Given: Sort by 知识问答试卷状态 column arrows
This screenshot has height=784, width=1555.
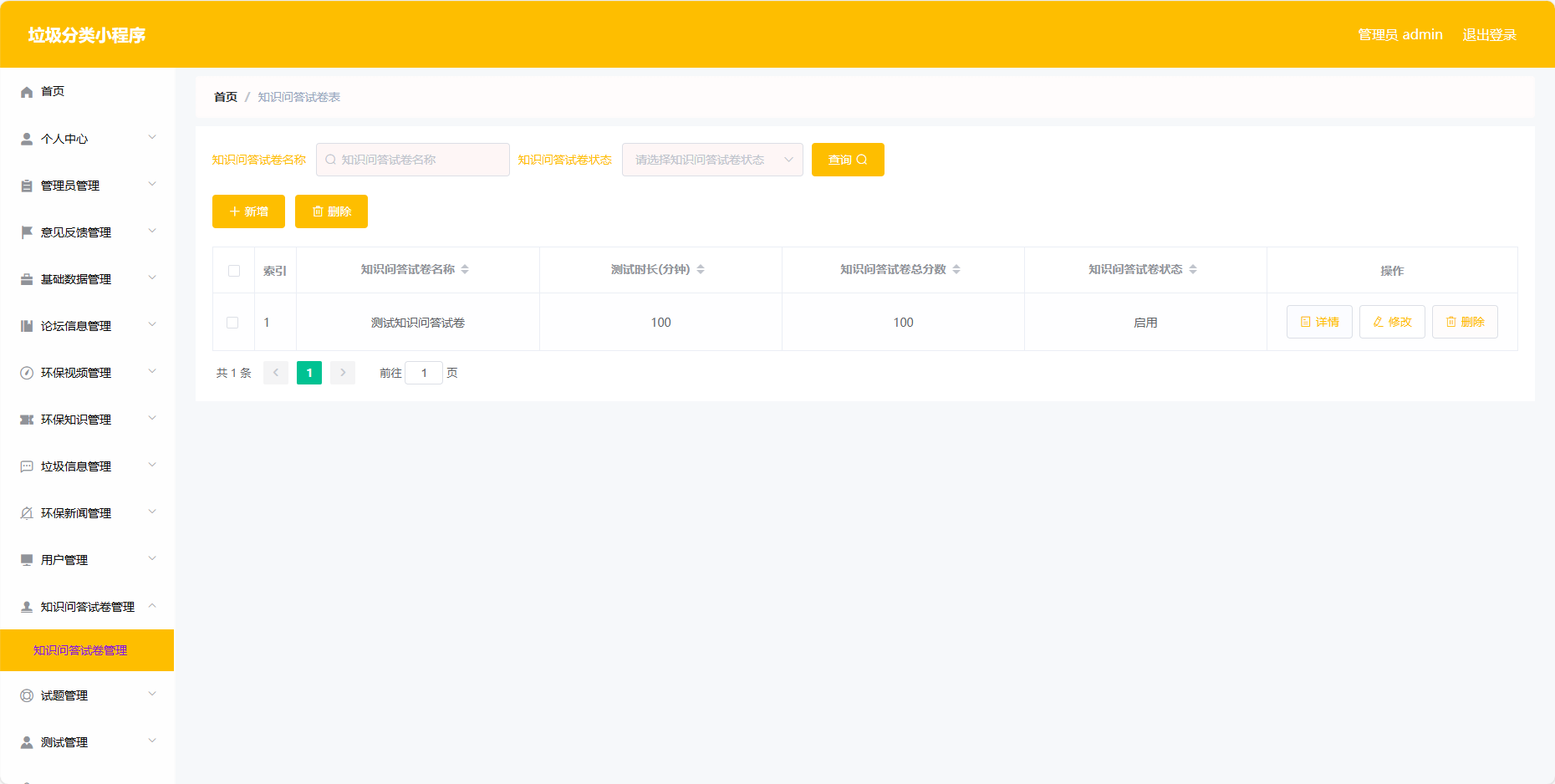Looking at the screenshot, I should pos(1193,269).
